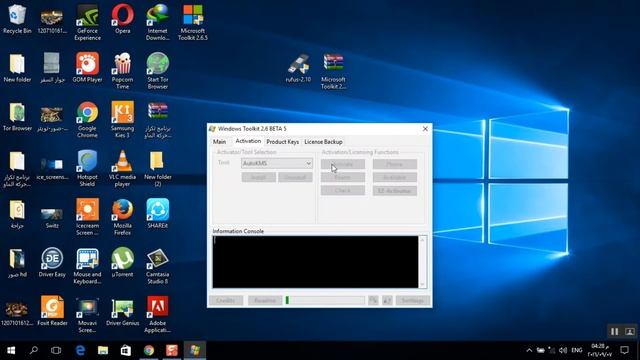Screen dimensions: 640x360
Task: Switch to the Main tab
Action: (219, 142)
